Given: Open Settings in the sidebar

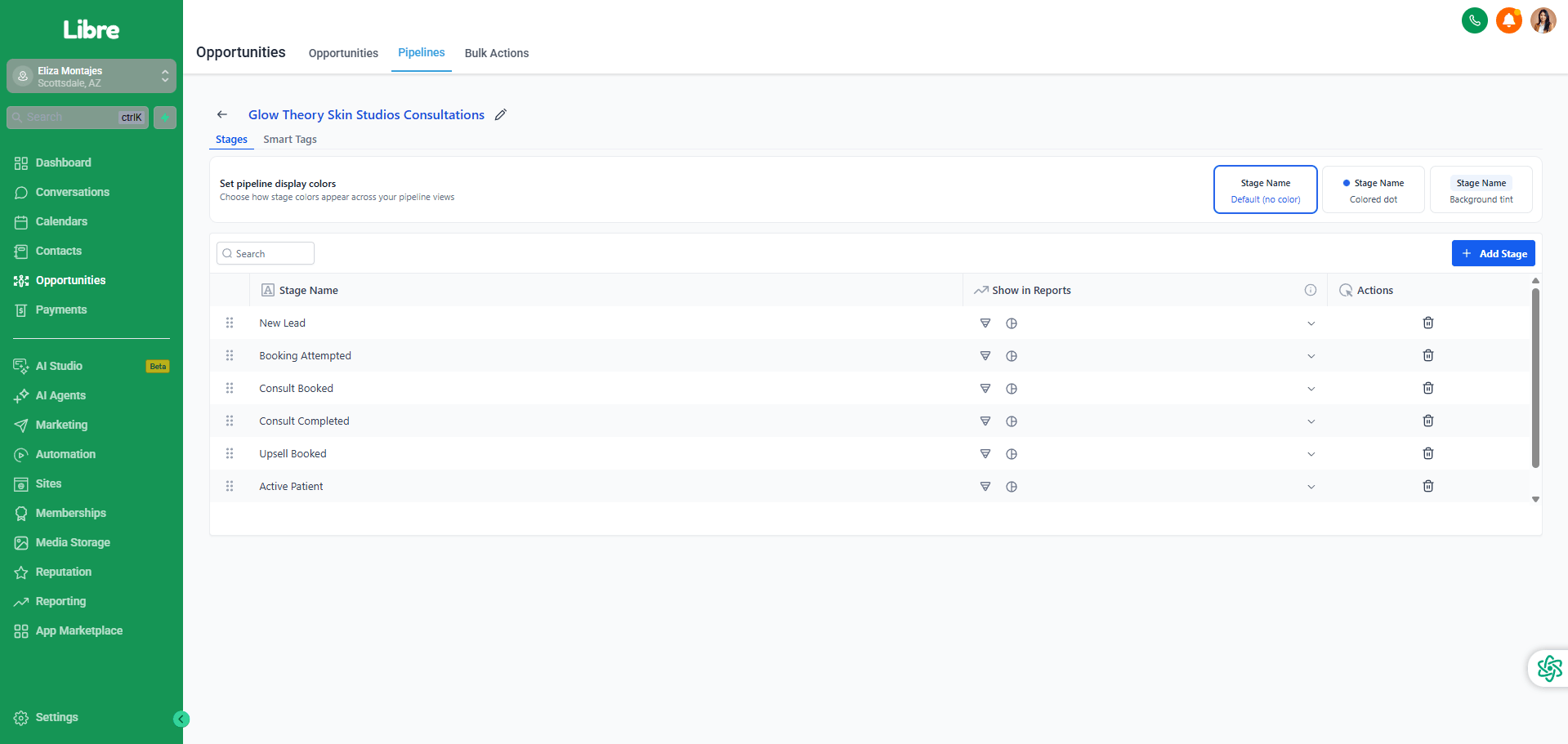Looking at the screenshot, I should pyautogui.click(x=56, y=717).
